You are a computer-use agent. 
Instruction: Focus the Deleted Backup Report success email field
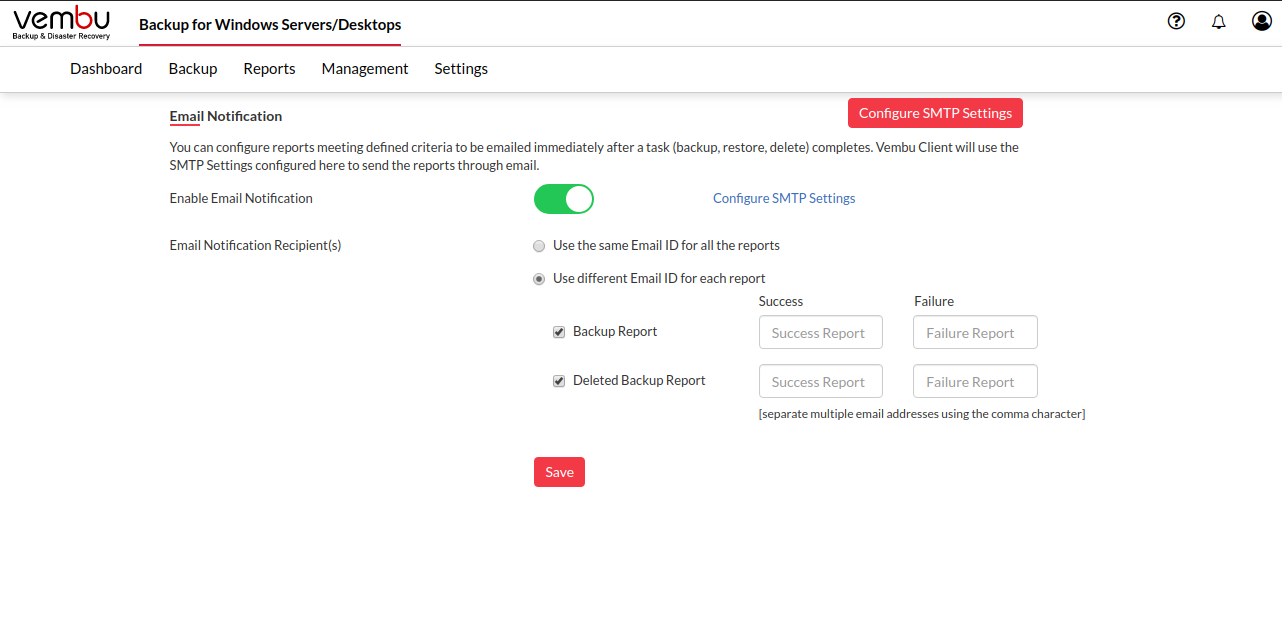click(821, 382)
